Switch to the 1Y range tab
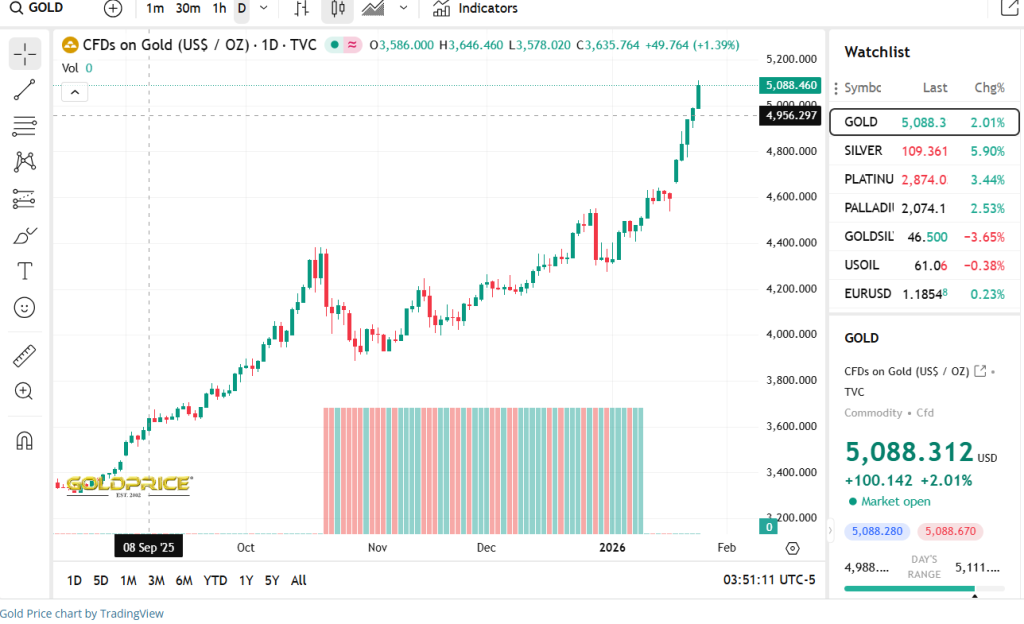 (246, 580)
